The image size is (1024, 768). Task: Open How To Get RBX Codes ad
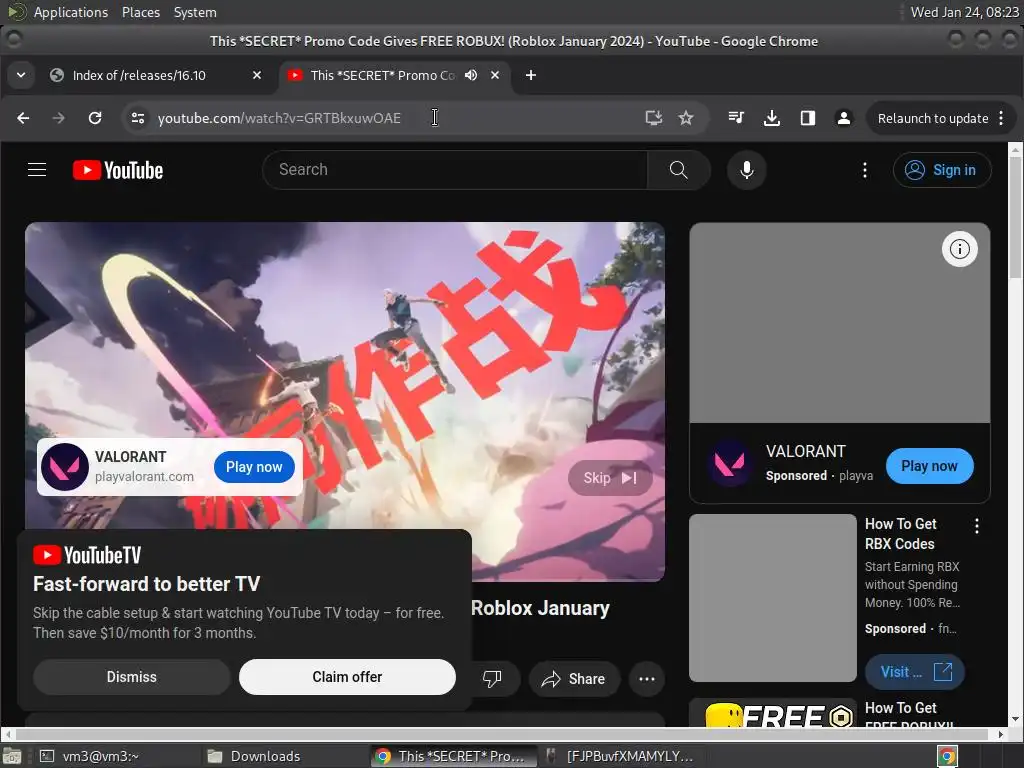[x=901, y=534]
